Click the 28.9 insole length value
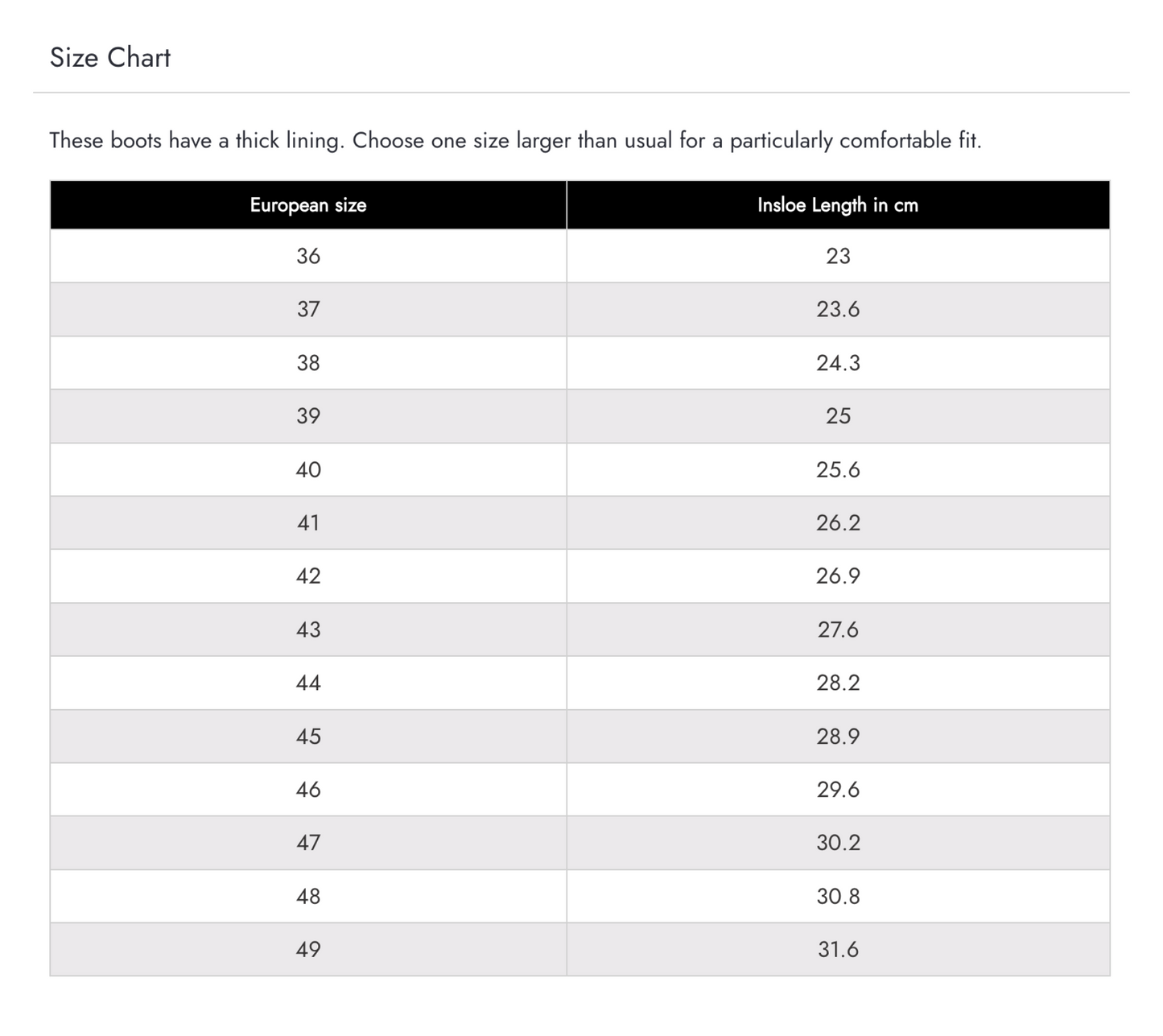The width and height of the screenshot is (1163, 1036). click(x=838, y=737)
